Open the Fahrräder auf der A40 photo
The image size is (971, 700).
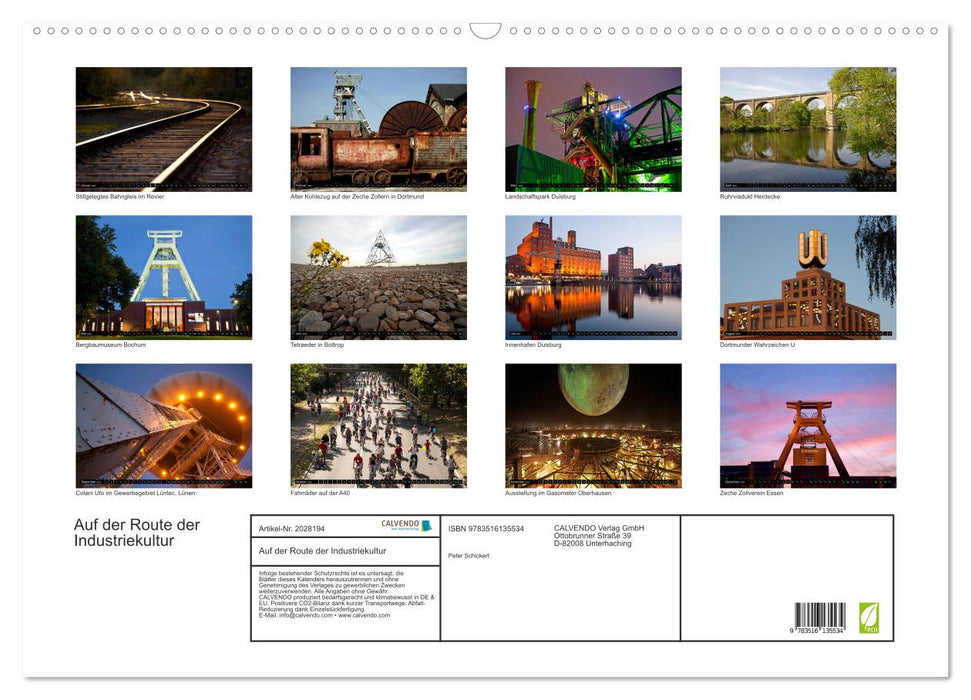point(379,424)
